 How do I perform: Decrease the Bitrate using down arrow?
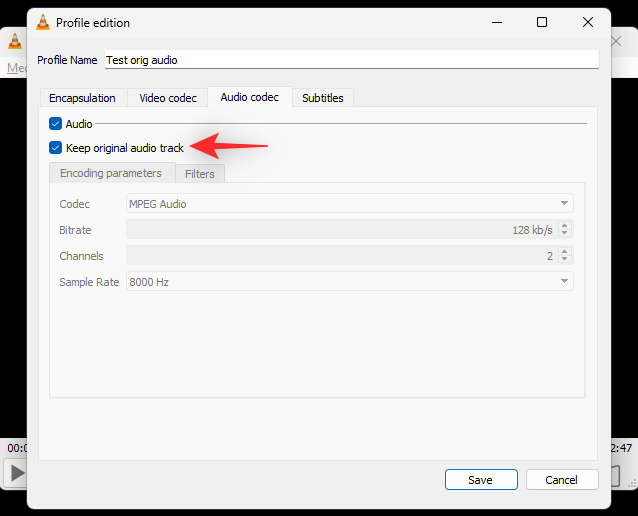coord(564,234)
